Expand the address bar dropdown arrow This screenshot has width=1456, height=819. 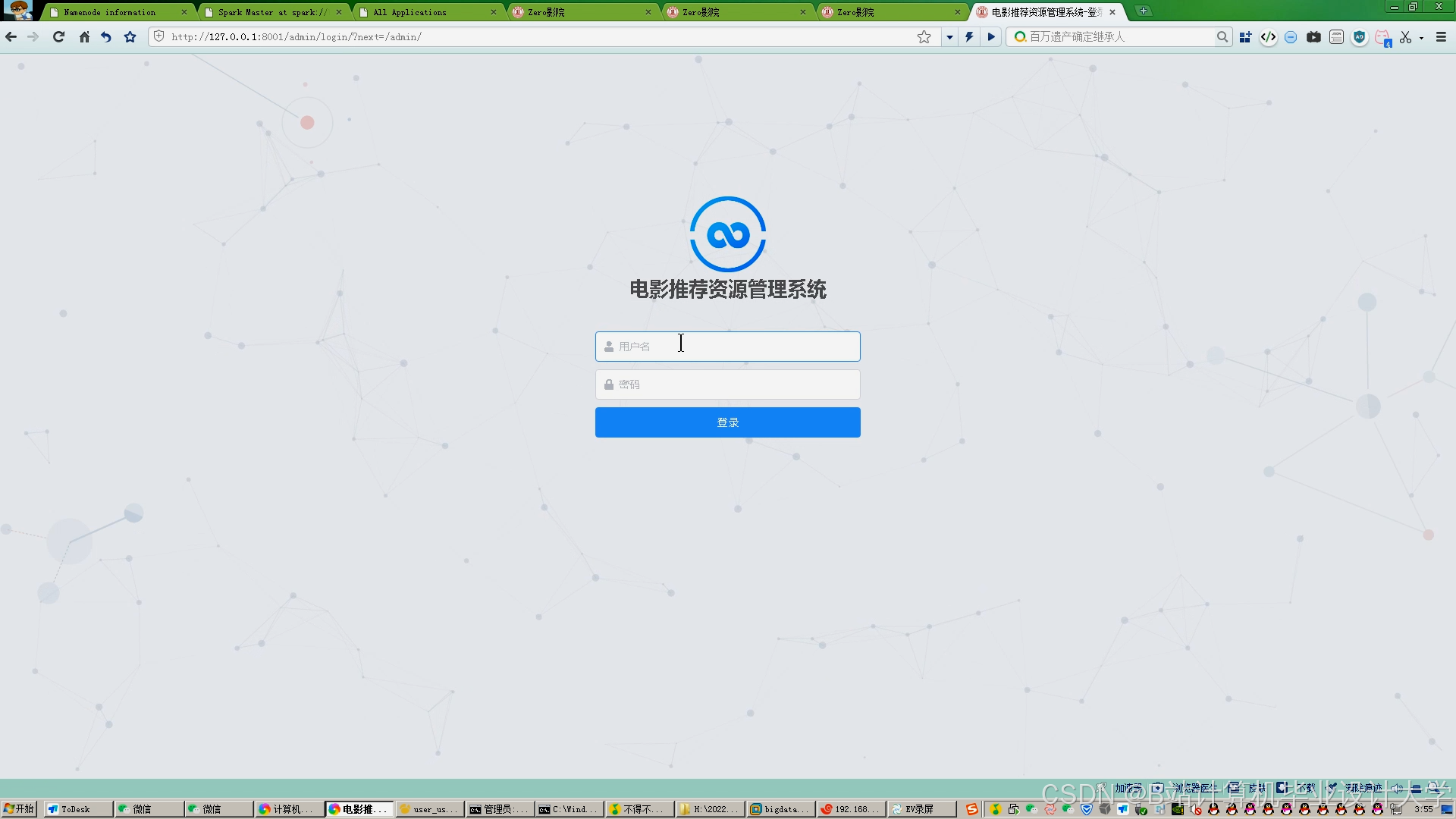click(949, 36)
